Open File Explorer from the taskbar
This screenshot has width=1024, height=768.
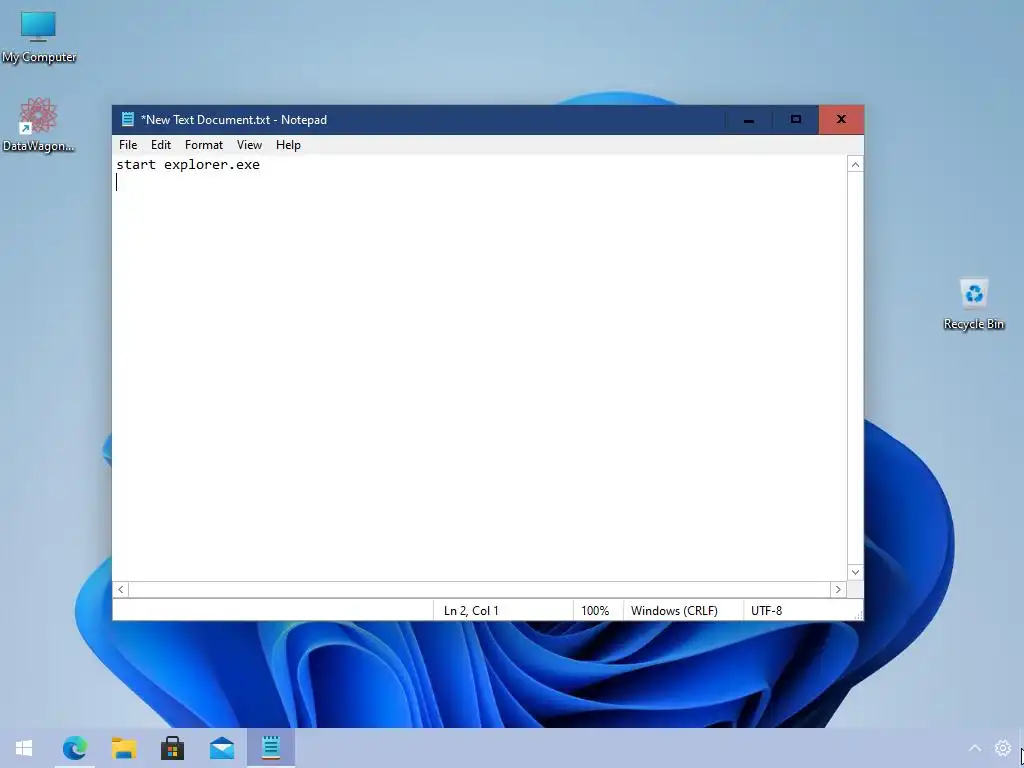pos(123,748)
